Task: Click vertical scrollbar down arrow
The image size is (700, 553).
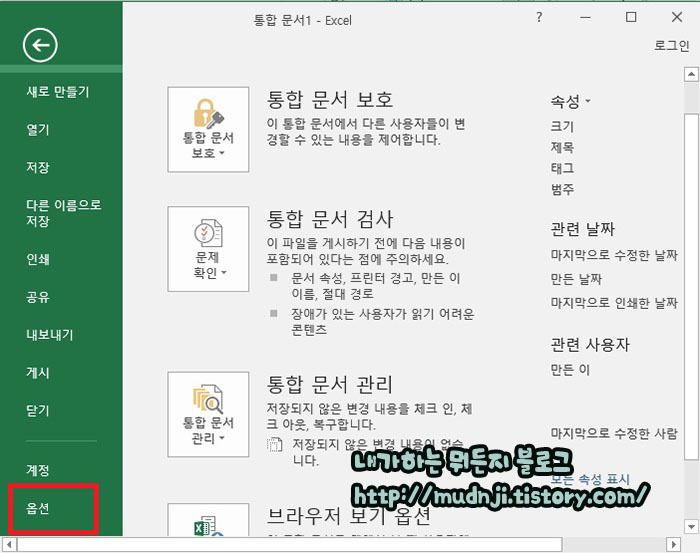Action: tap(692, 527)
